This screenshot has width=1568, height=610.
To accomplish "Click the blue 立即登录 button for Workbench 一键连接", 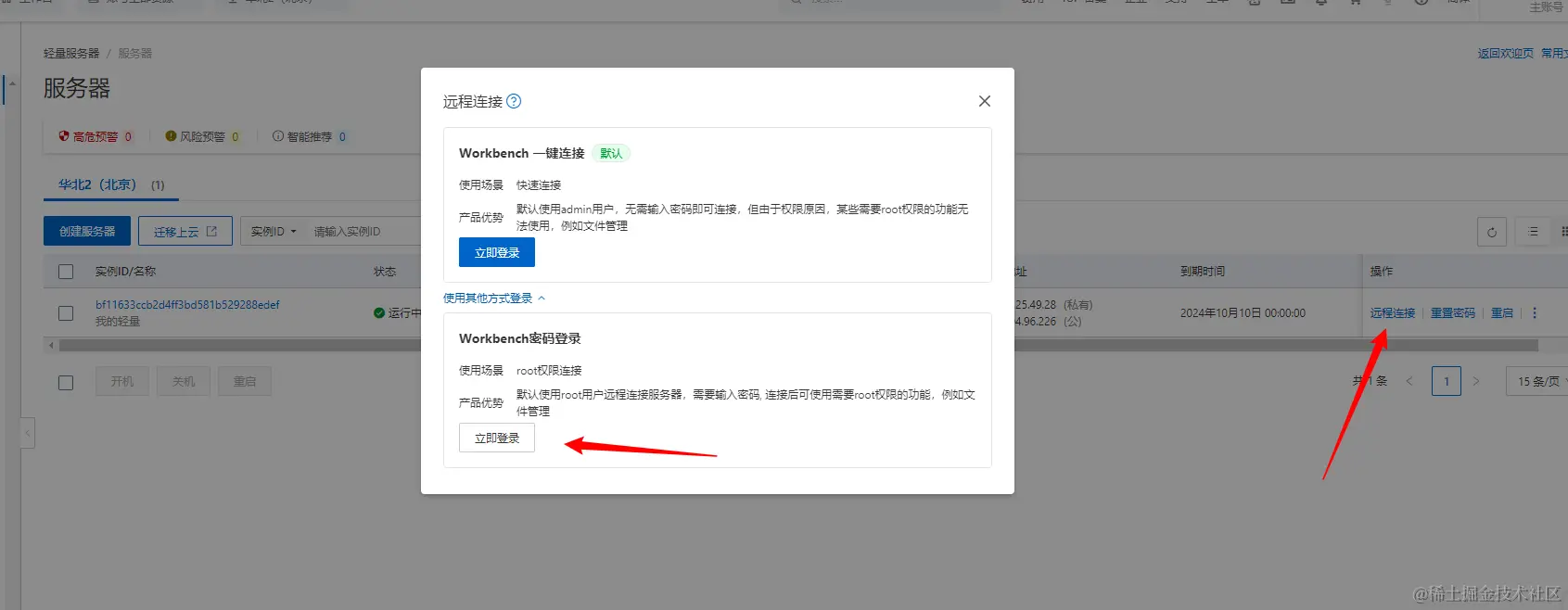I will [497, 252].
